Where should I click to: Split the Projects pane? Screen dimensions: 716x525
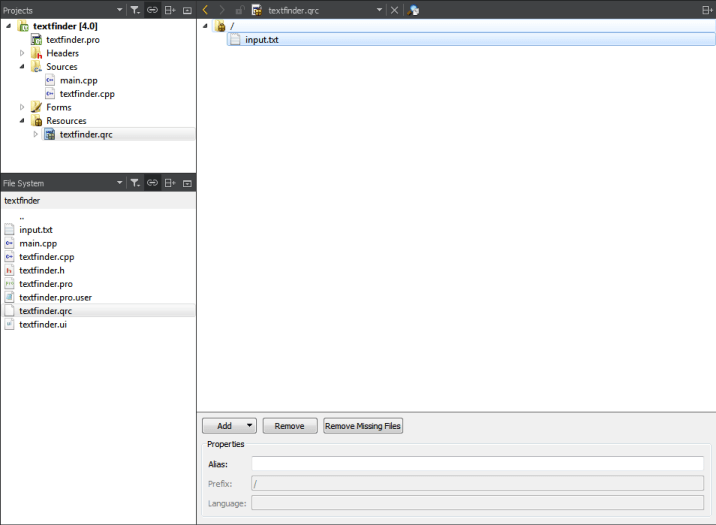tap(170, 10)
